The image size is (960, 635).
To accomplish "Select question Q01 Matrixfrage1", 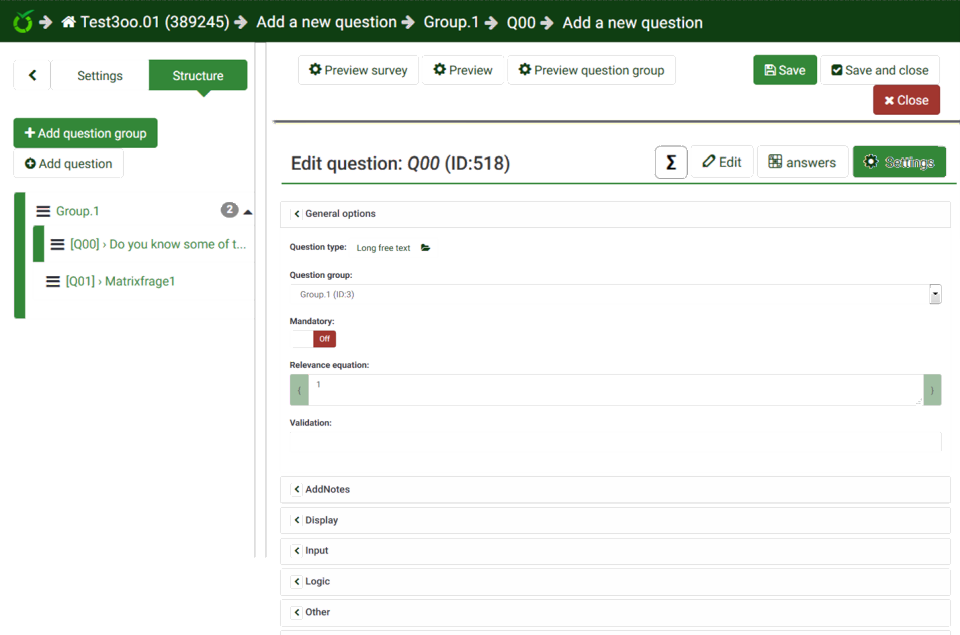I will point(120,281).
